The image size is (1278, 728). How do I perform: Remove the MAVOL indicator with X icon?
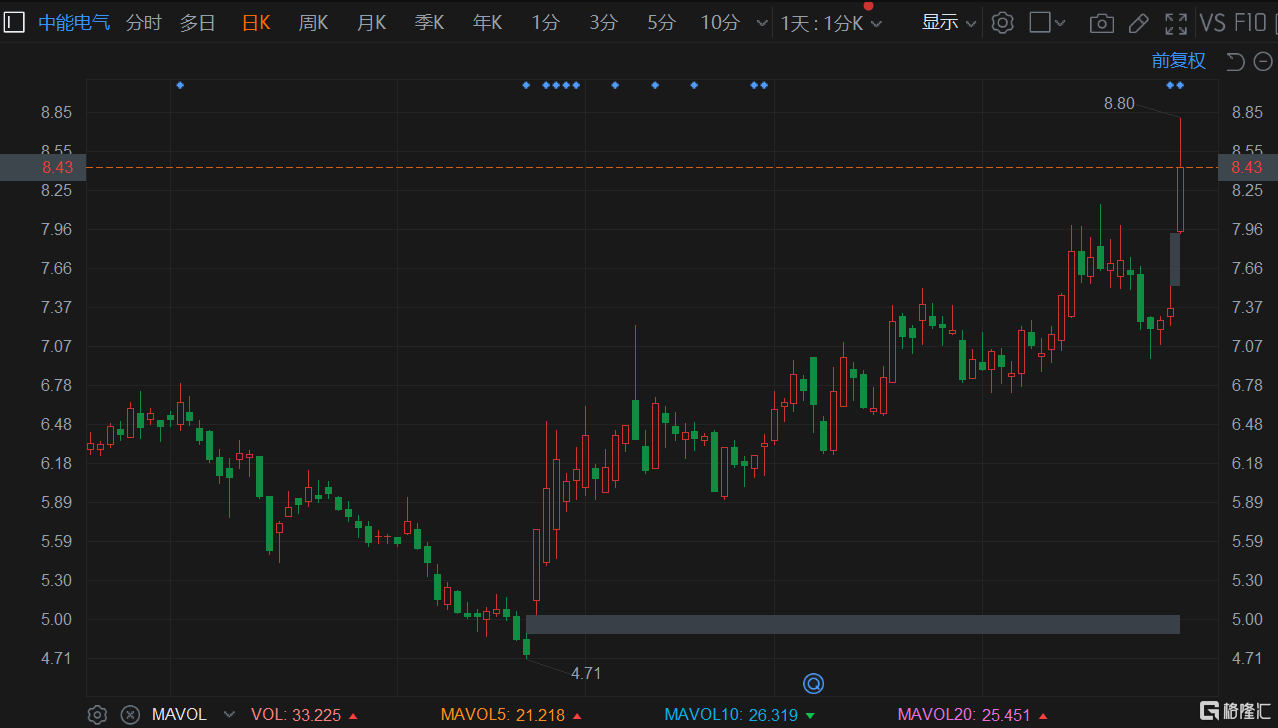[x=130, y=714]
